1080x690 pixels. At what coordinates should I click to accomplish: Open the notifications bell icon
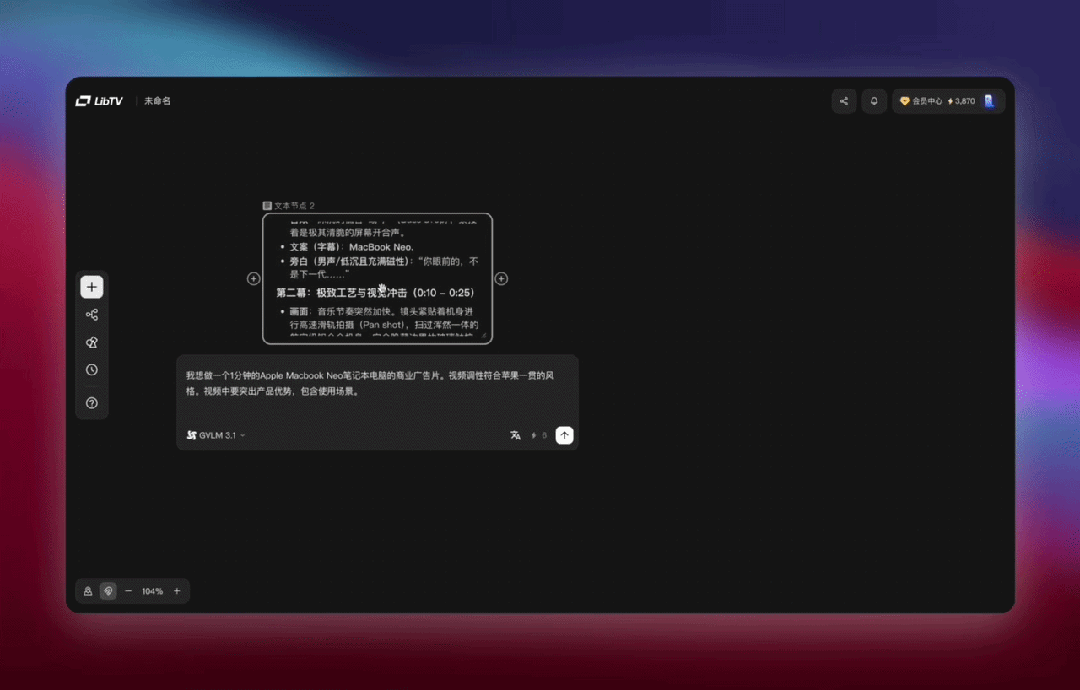tap(874, 101)
